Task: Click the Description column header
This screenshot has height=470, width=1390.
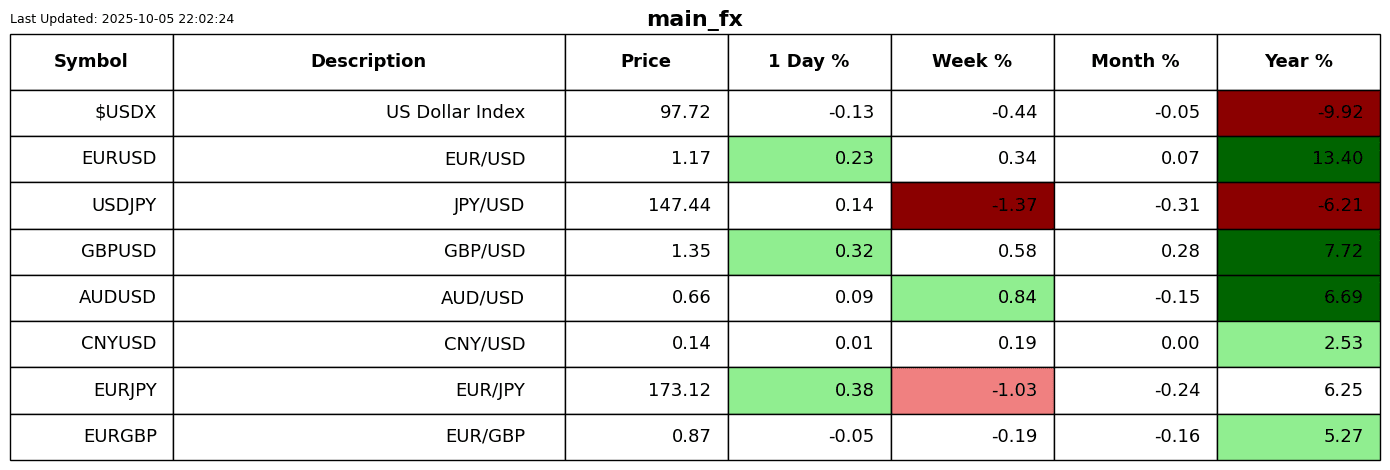Action: pos(368,62)
